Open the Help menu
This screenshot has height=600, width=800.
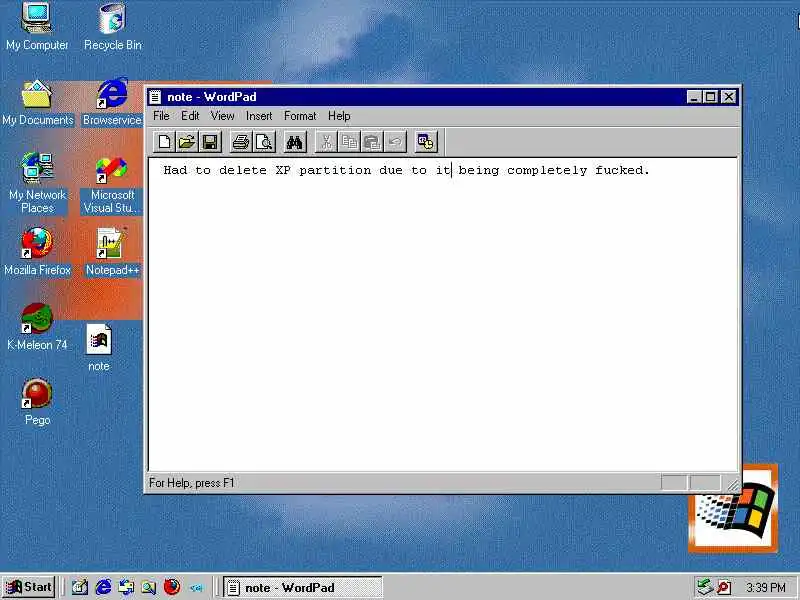click(x=339, y=116)
